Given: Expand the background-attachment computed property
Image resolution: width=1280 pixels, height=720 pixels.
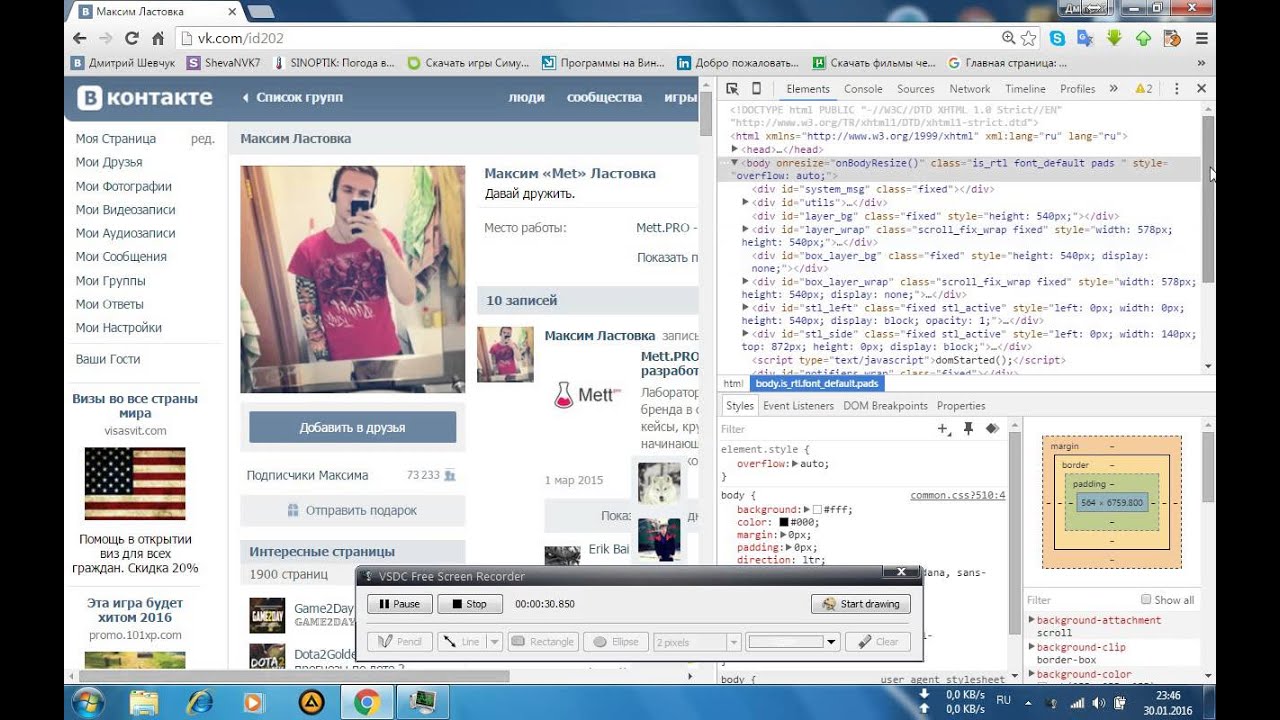Looking at the screenshot, I should click(1032, 620).
